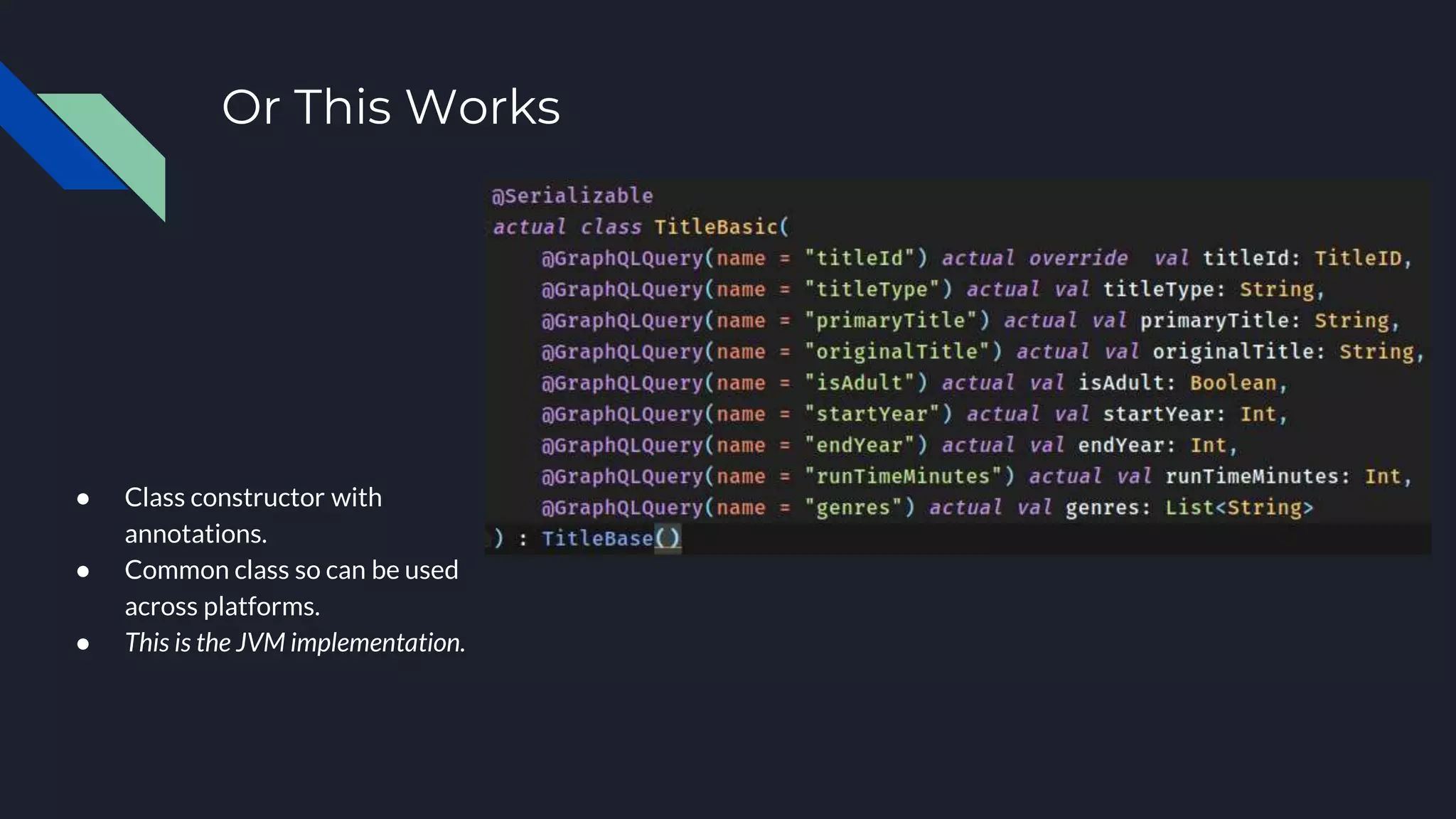1456x819 pixels.
Task: Click the 'List<String>' type on the genres line
Action: coord(1239,508)
